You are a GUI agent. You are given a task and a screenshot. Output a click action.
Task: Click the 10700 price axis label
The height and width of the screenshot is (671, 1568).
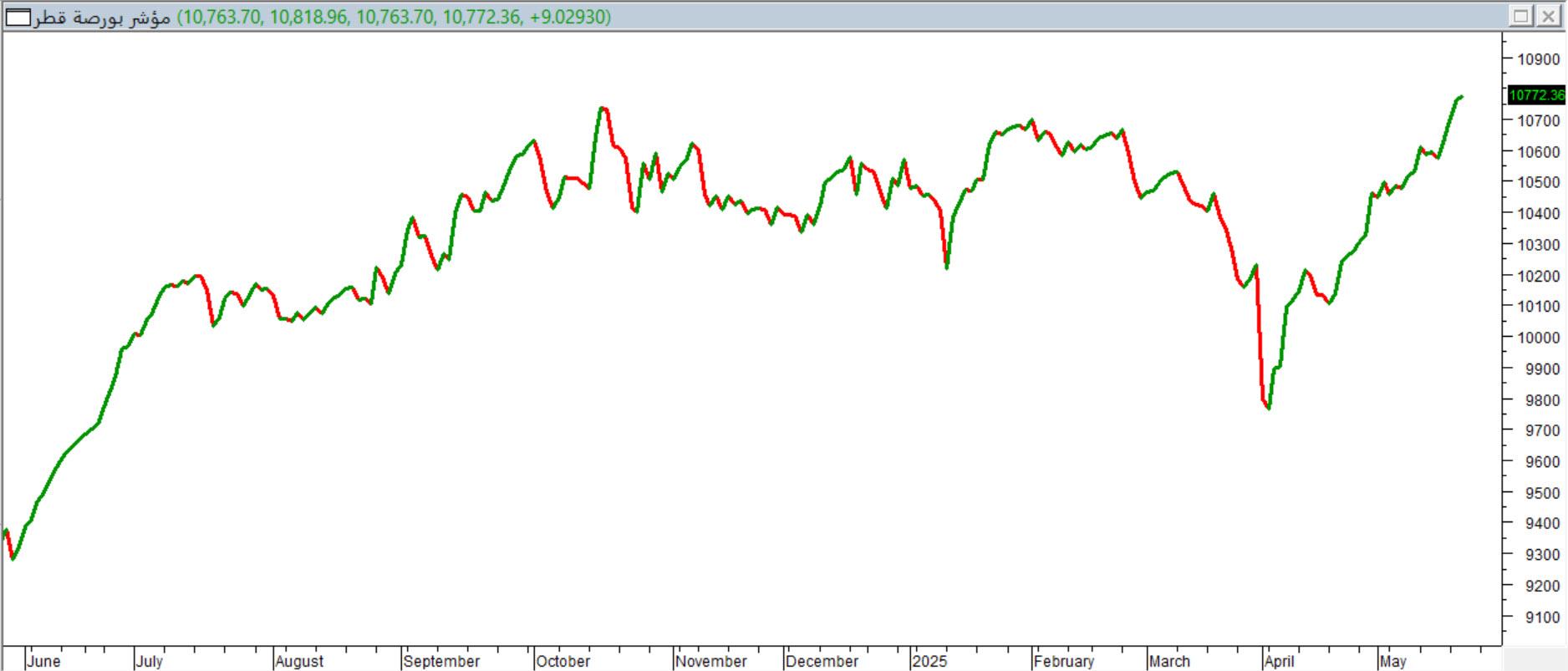(1539, 121)
